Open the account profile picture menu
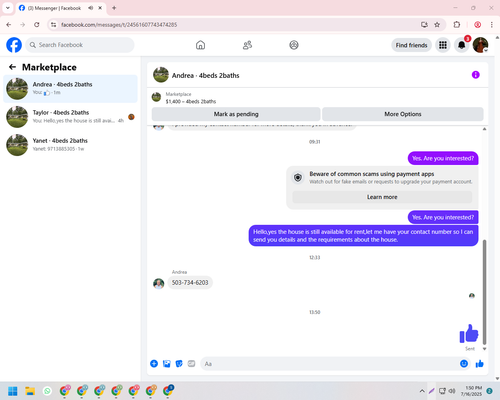Viewport: 500px width, 400px height. (x=480, y=45)
